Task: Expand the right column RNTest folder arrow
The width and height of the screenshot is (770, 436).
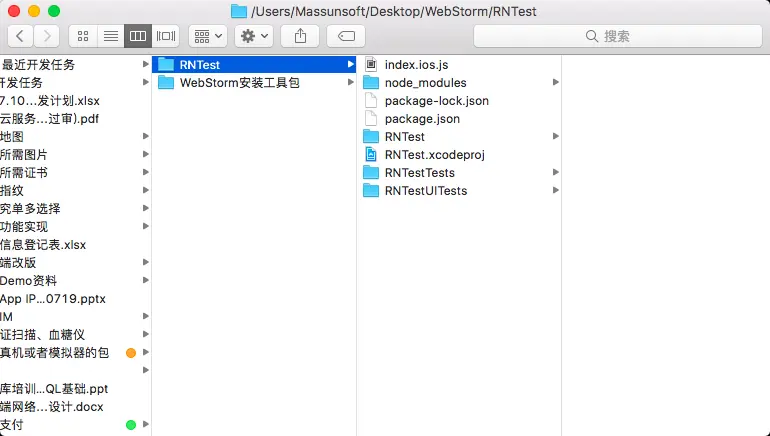Action: click(555, 136)
